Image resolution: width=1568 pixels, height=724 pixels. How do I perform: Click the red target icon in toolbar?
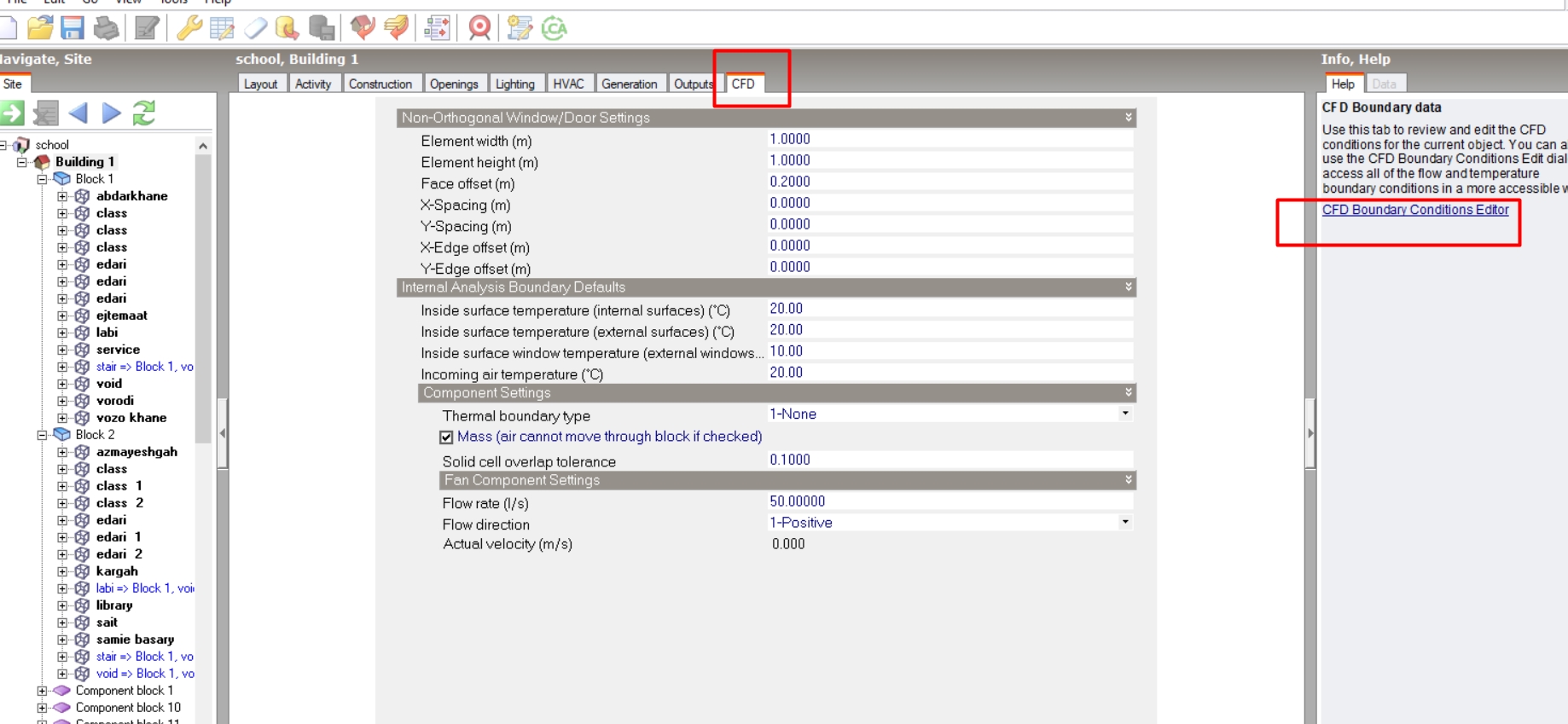coord(479,28)
